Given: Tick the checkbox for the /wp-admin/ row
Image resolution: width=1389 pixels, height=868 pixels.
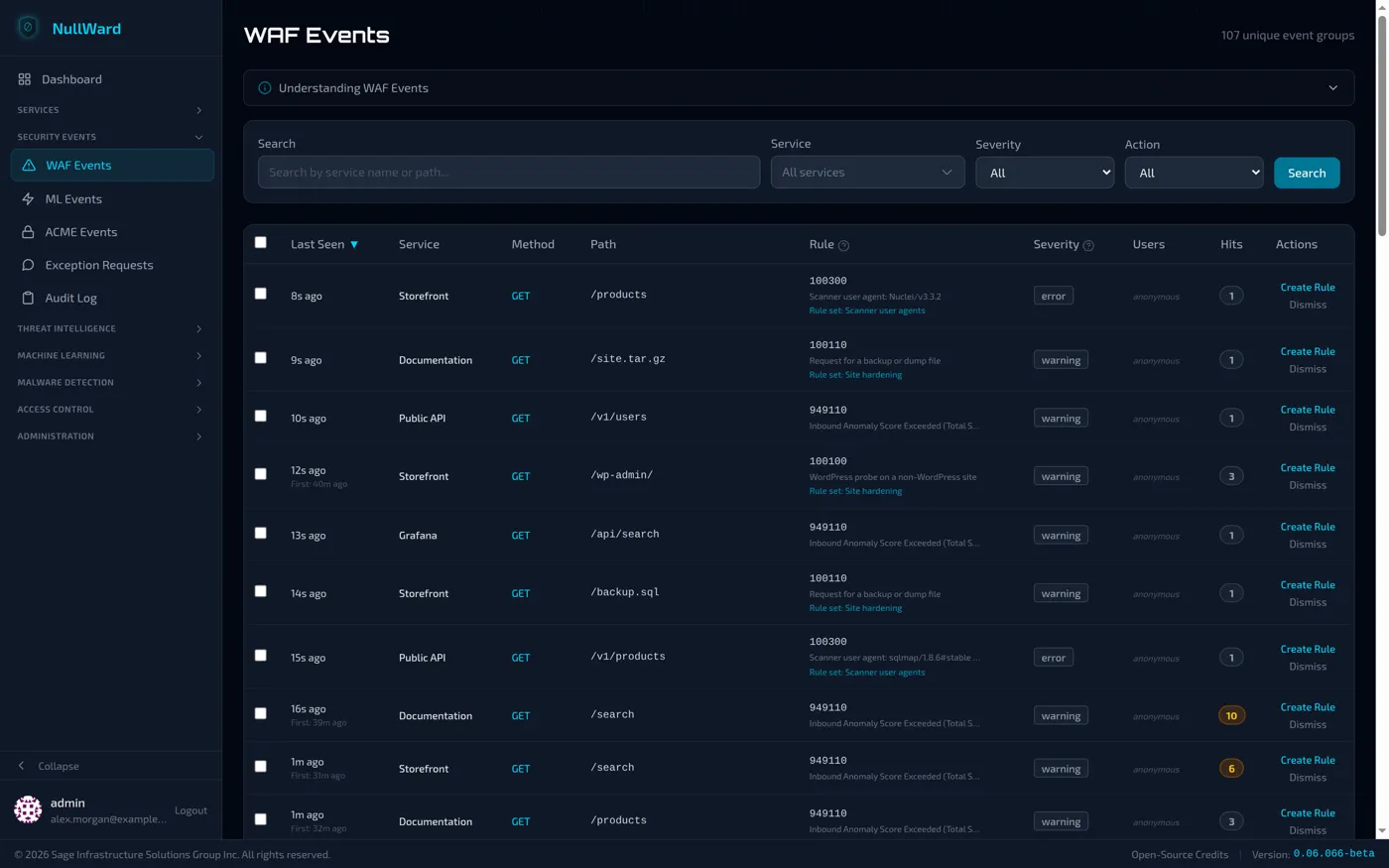Looking at the screenshot, I should coord(261,474).
